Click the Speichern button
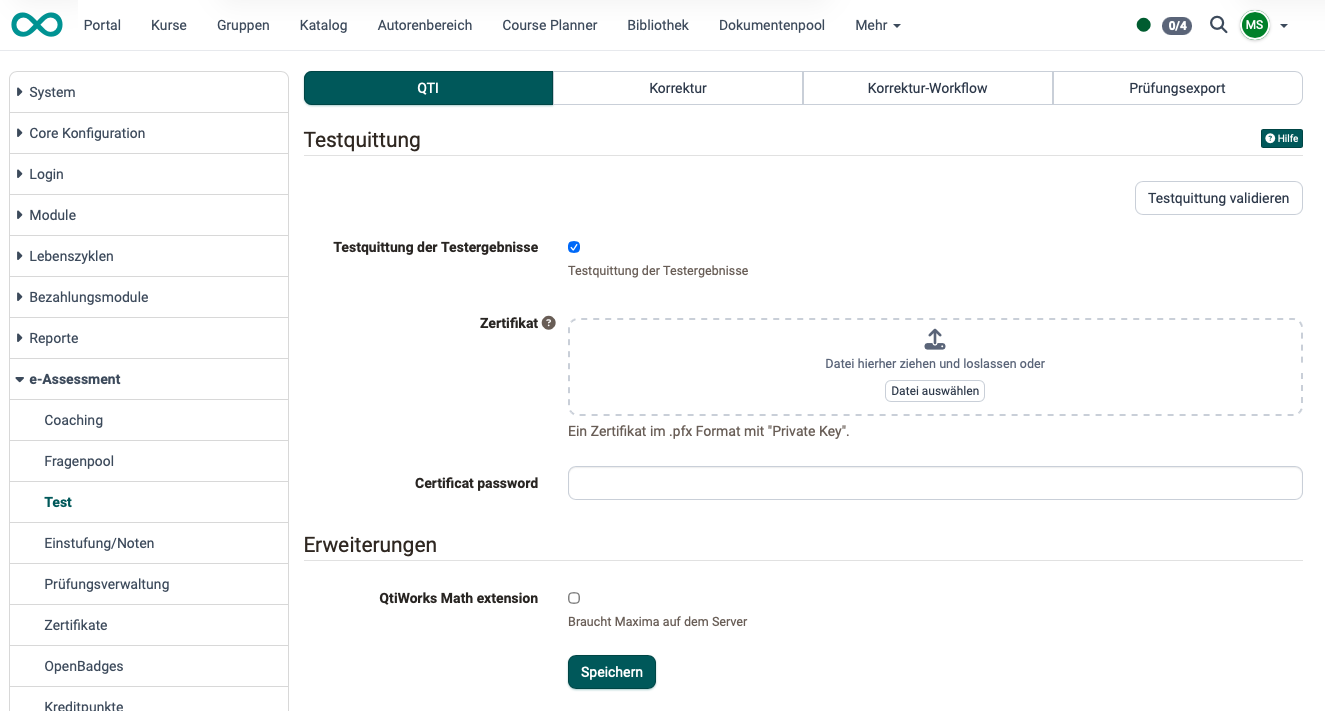This screenshot has width=1325, height=711. (611, 672)
